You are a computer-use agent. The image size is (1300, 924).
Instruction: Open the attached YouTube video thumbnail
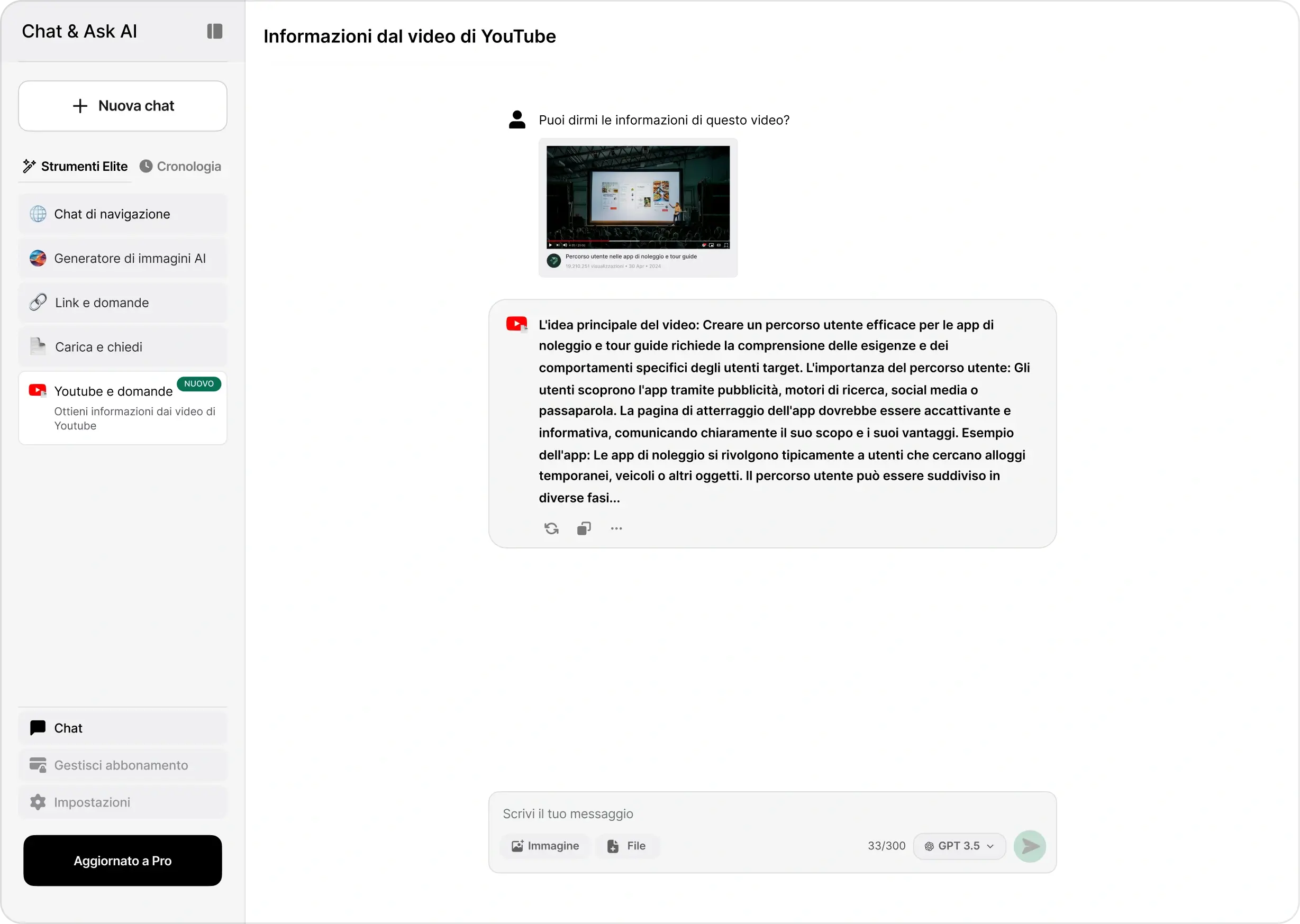[638, 208]
